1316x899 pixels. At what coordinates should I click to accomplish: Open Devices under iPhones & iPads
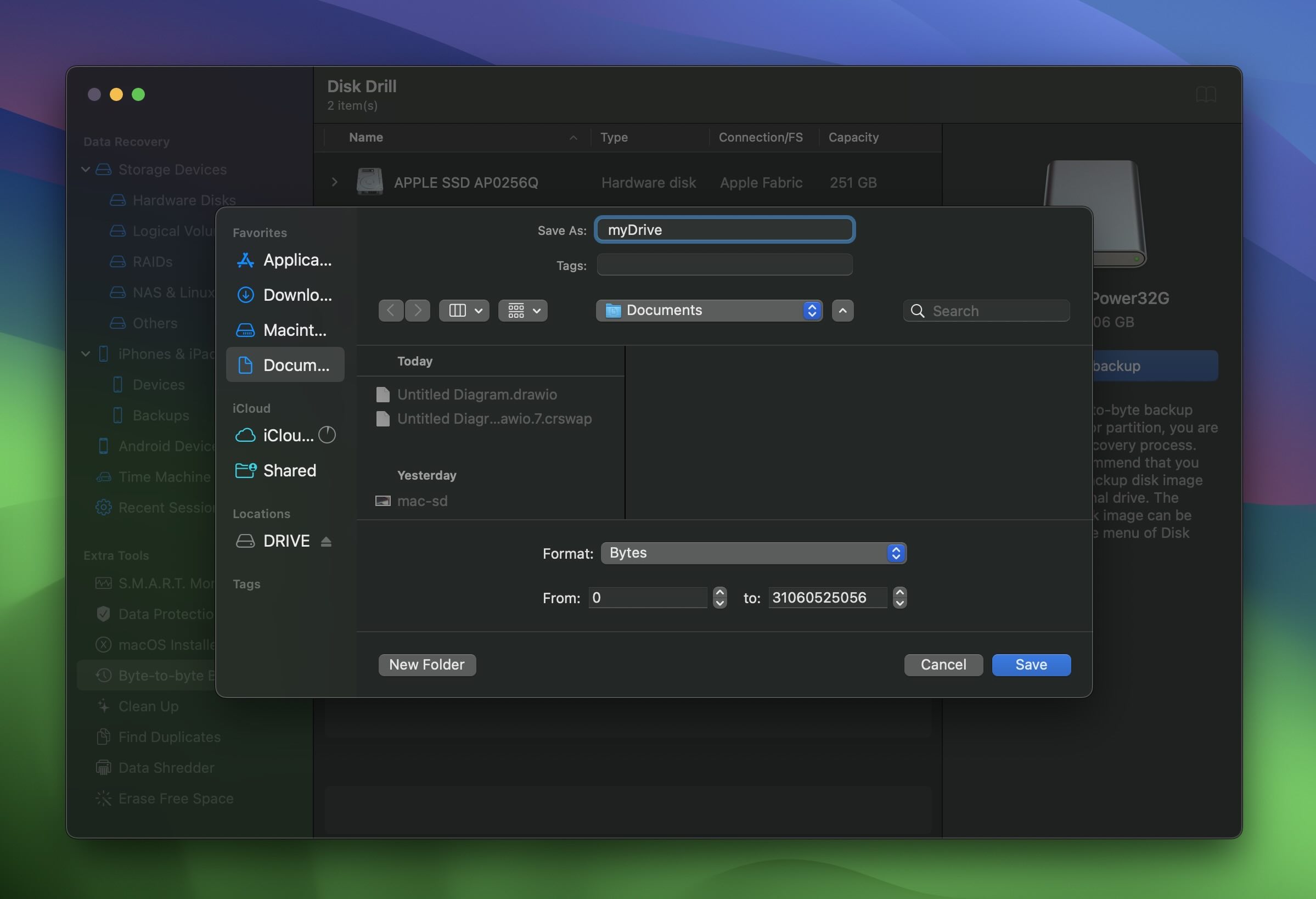click(x=149, y=385)
